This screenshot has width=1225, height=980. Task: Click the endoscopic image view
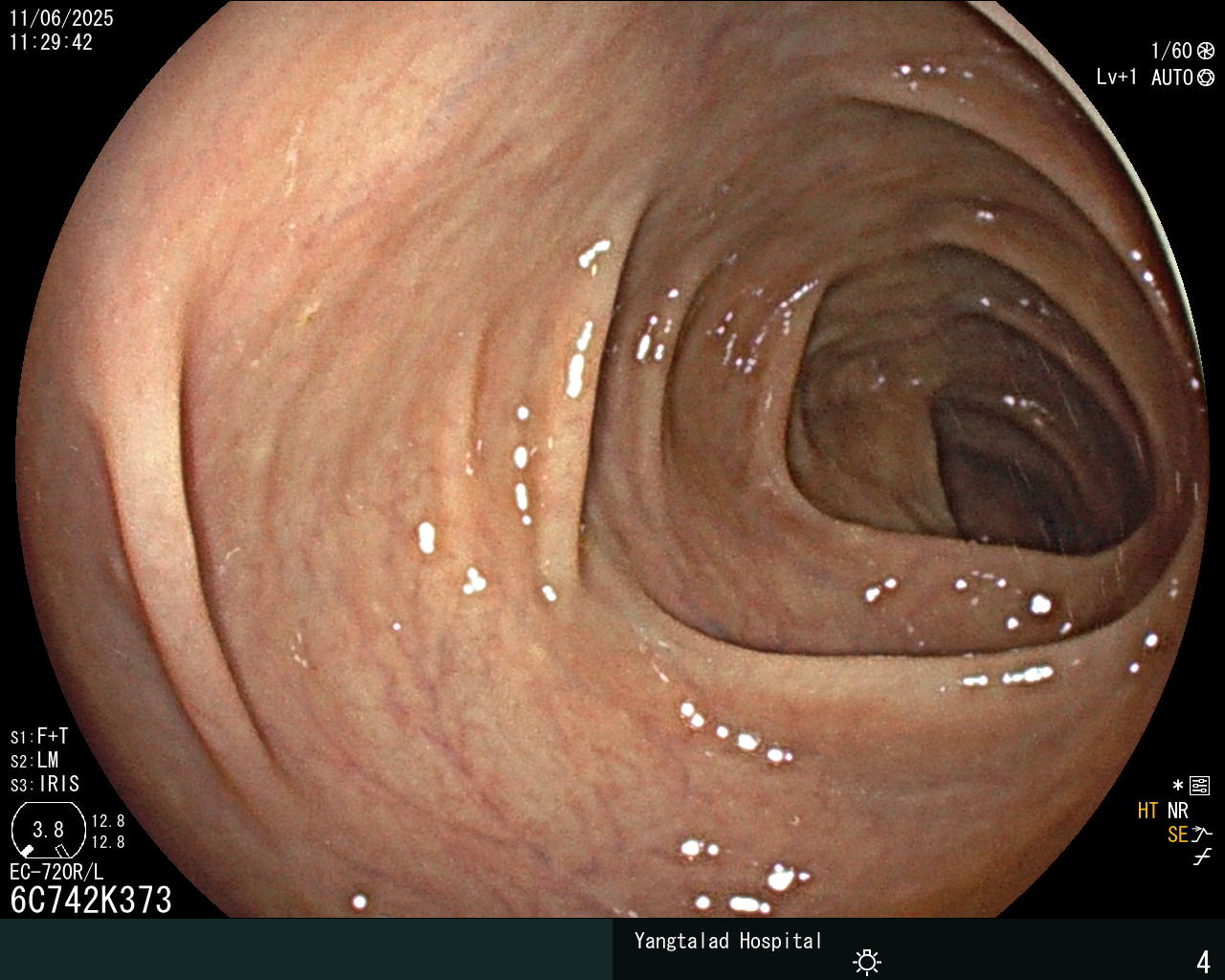612,459
